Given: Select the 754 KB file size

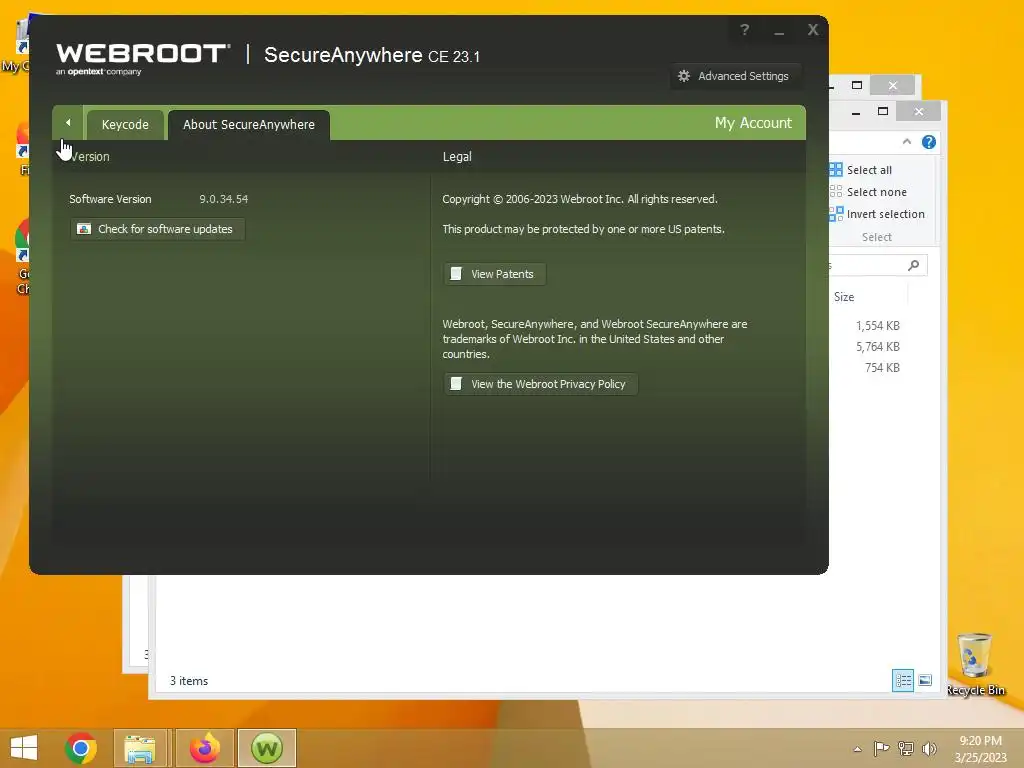Looking at the screenshot, I should click(882, 368).
